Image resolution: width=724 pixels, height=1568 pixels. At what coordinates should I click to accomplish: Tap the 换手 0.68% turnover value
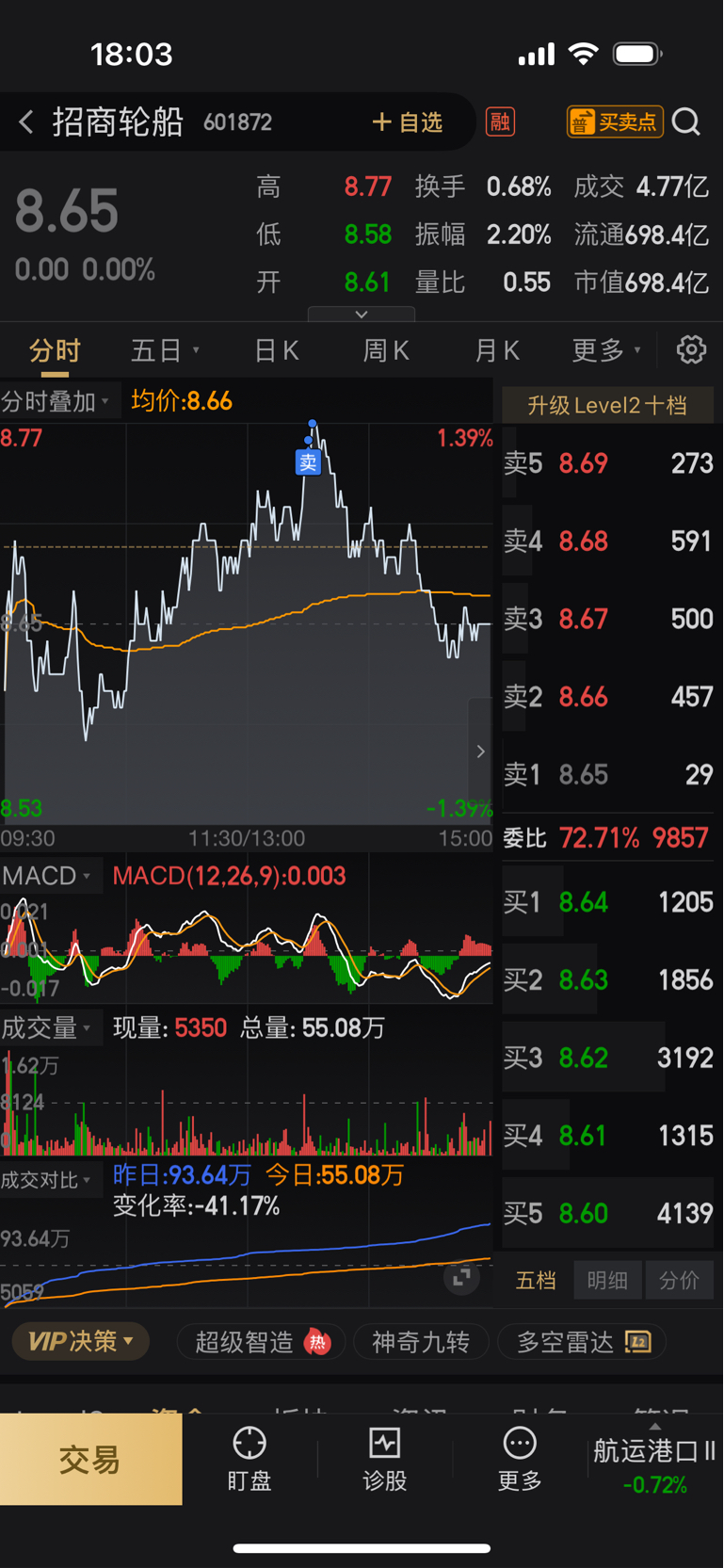pos(483,186)
